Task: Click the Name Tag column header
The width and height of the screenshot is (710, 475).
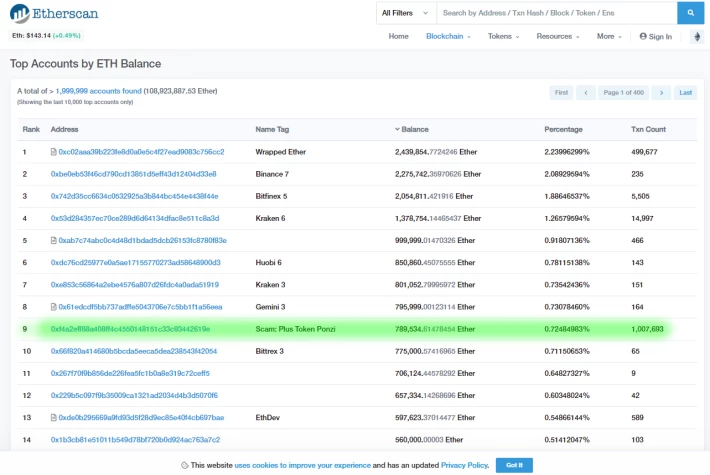Action: (272, 130)
